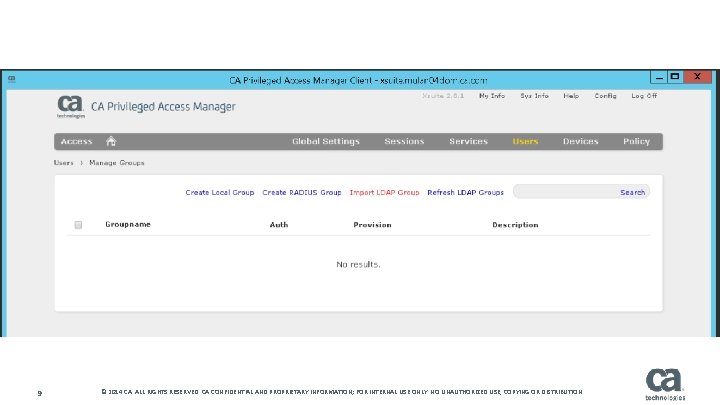Click Create RADIUS Group link
The height and width of the screenshot is (405, 720).
coord(302,192)
